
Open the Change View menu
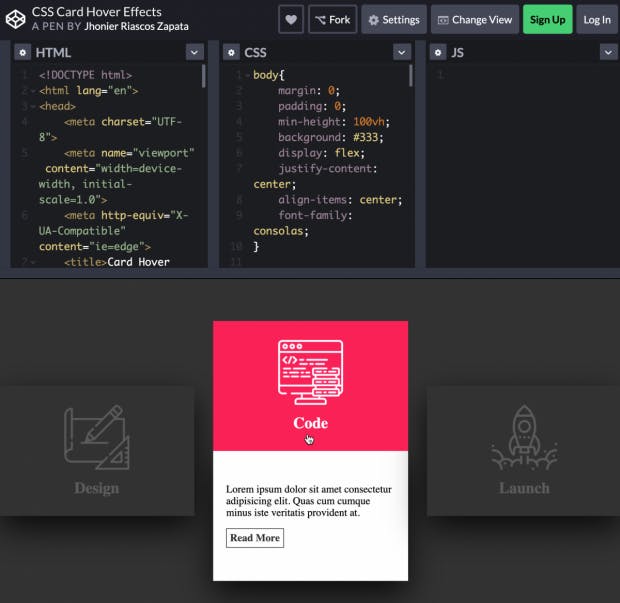(473, 19)
